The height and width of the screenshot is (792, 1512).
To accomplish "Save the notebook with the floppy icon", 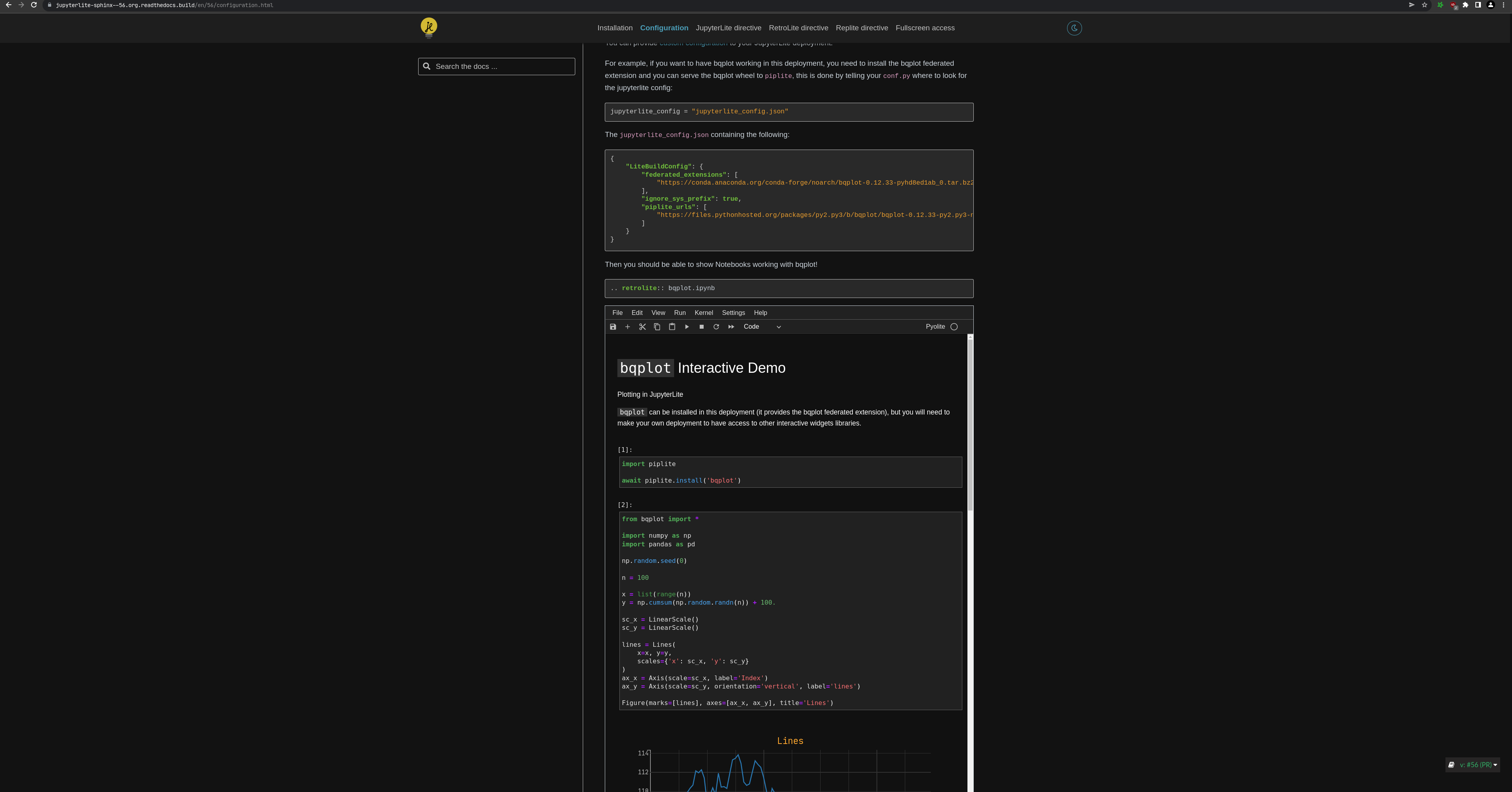I will [x=613, y=327].
